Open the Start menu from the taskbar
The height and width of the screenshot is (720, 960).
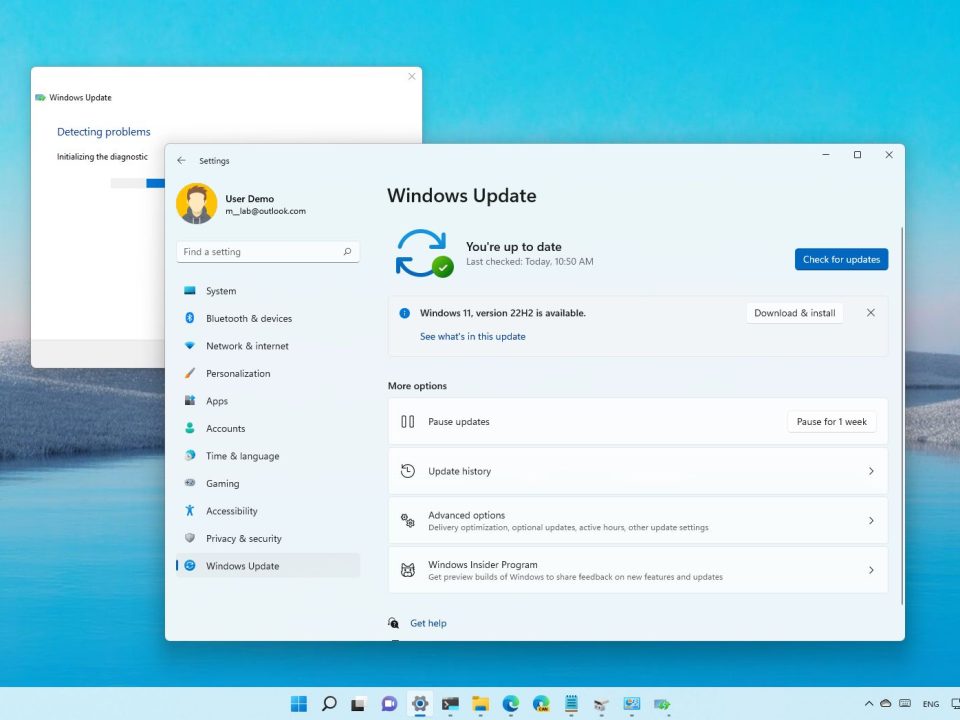point(299,704)
